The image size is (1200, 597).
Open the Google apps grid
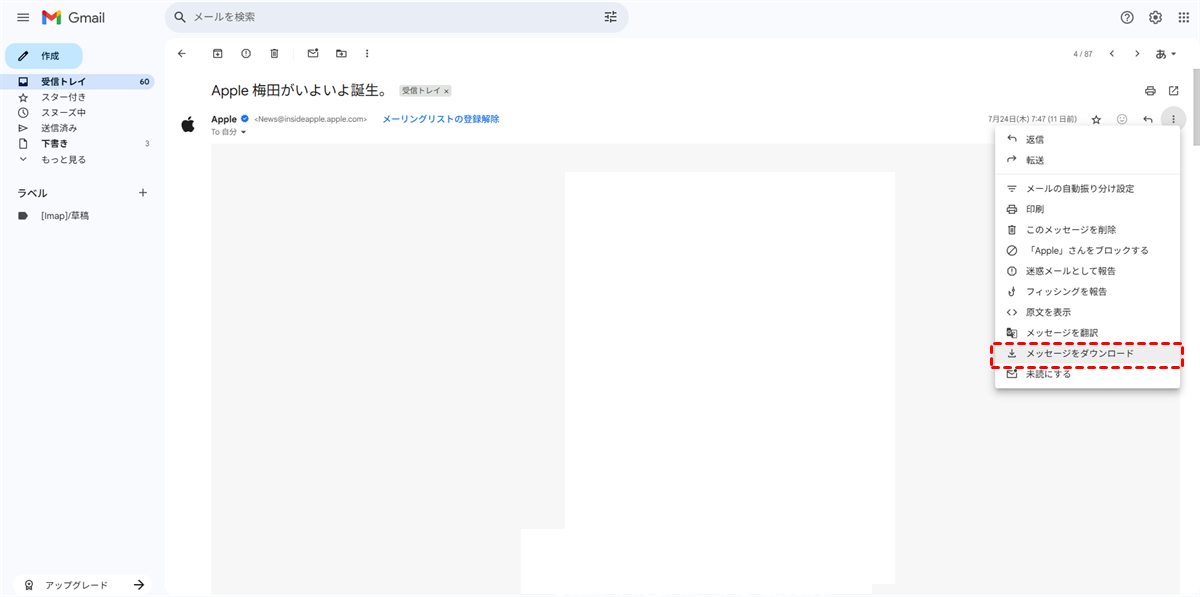pos(1183,18)
